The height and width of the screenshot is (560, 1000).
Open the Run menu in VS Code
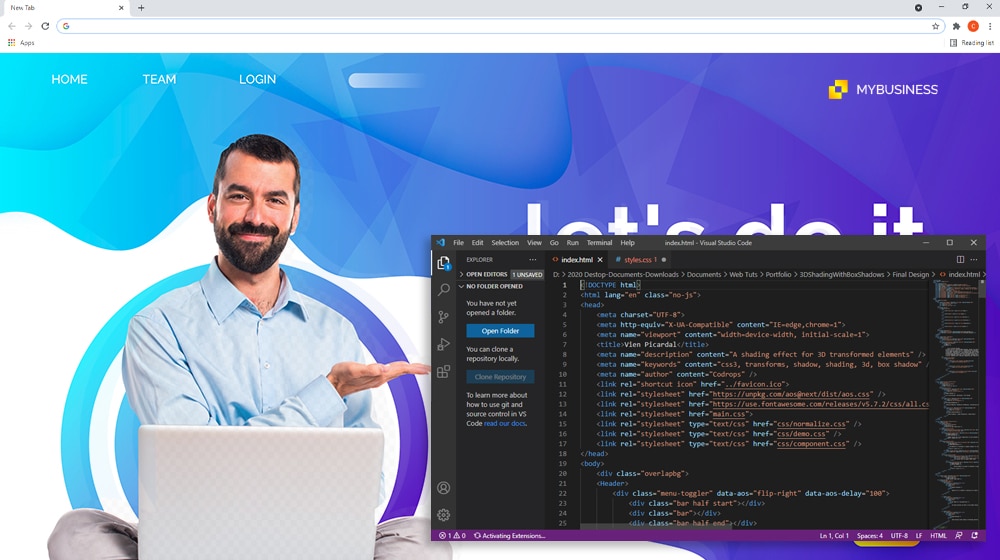tap(573, 242)
